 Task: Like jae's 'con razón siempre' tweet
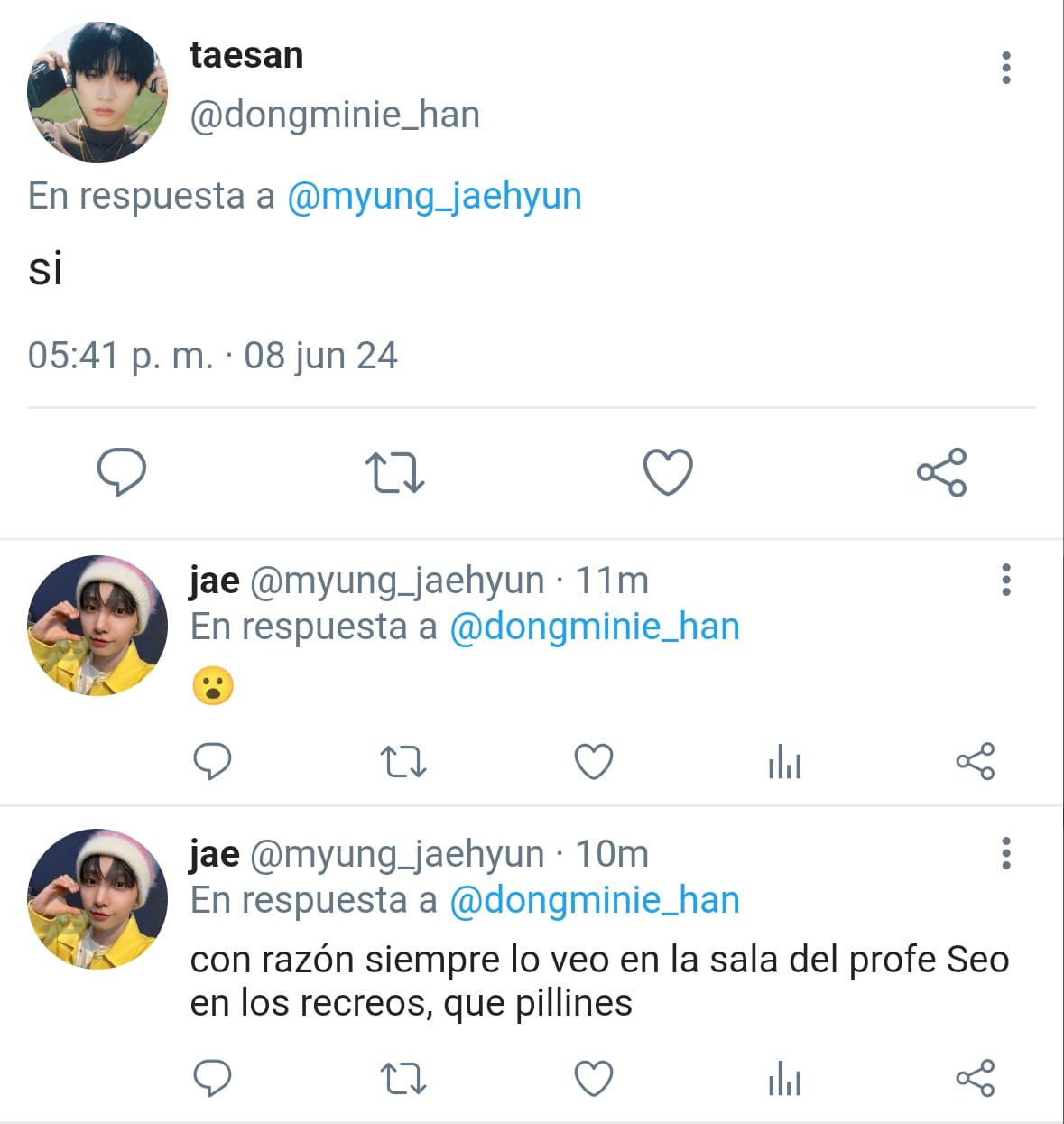coord(594,1079)
